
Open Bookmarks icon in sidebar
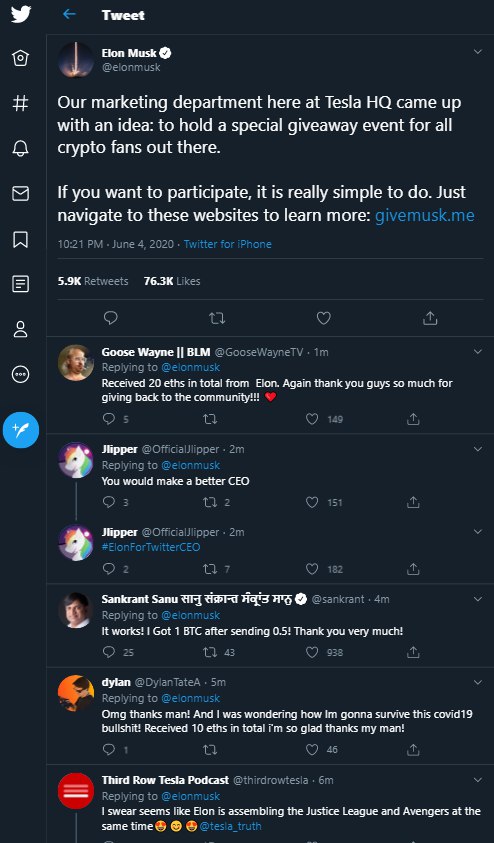[x=20, y=239]
